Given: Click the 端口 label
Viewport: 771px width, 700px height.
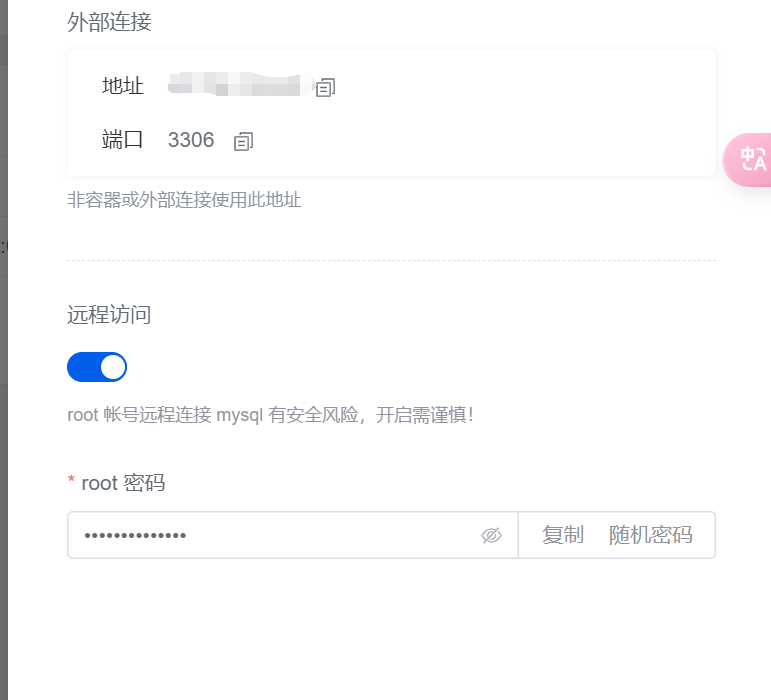Looking at the screenshot, I should (122, 140).
